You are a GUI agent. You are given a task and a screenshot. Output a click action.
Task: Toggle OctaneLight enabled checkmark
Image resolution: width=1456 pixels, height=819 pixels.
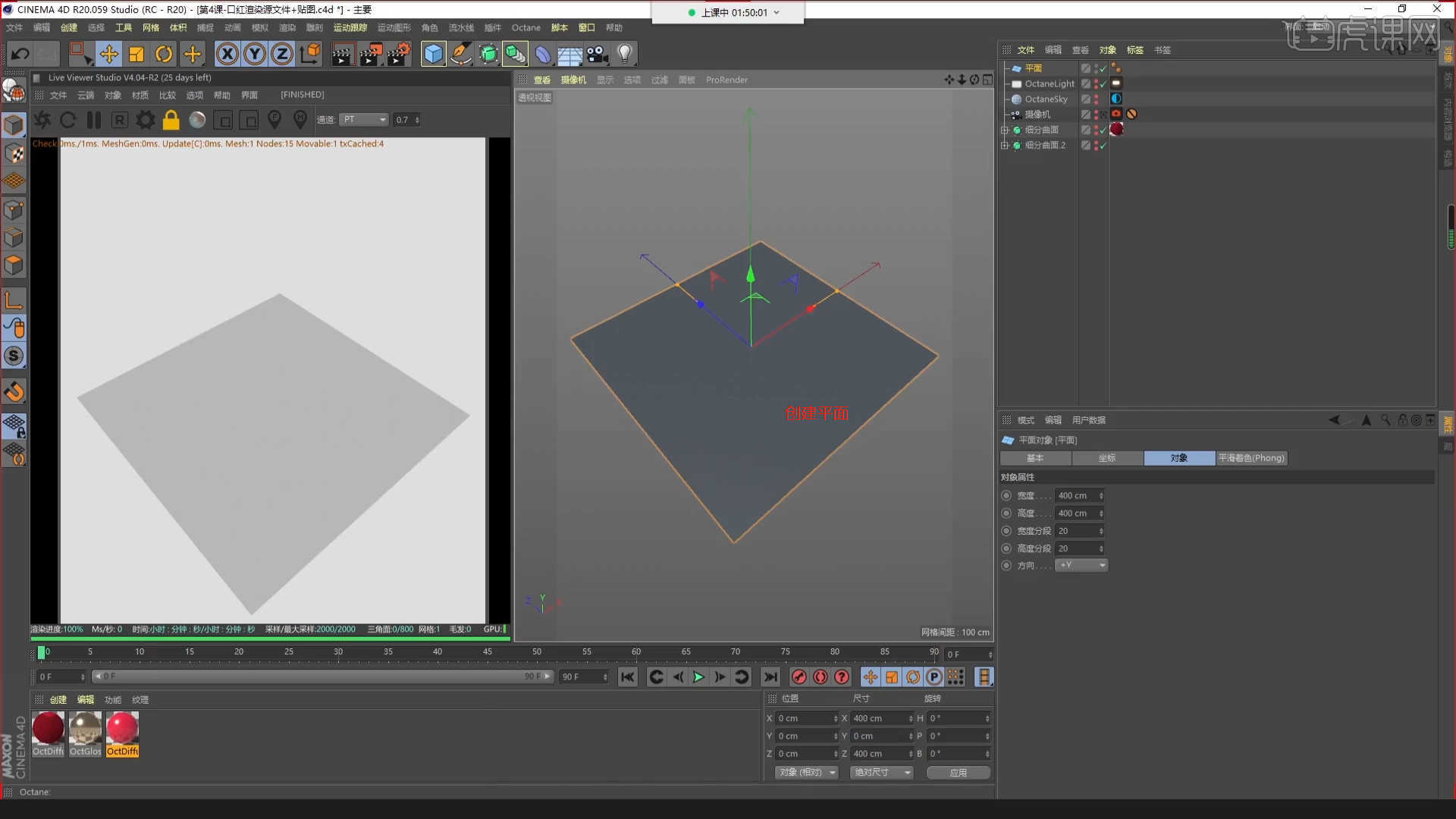[x=1103, y=83]
